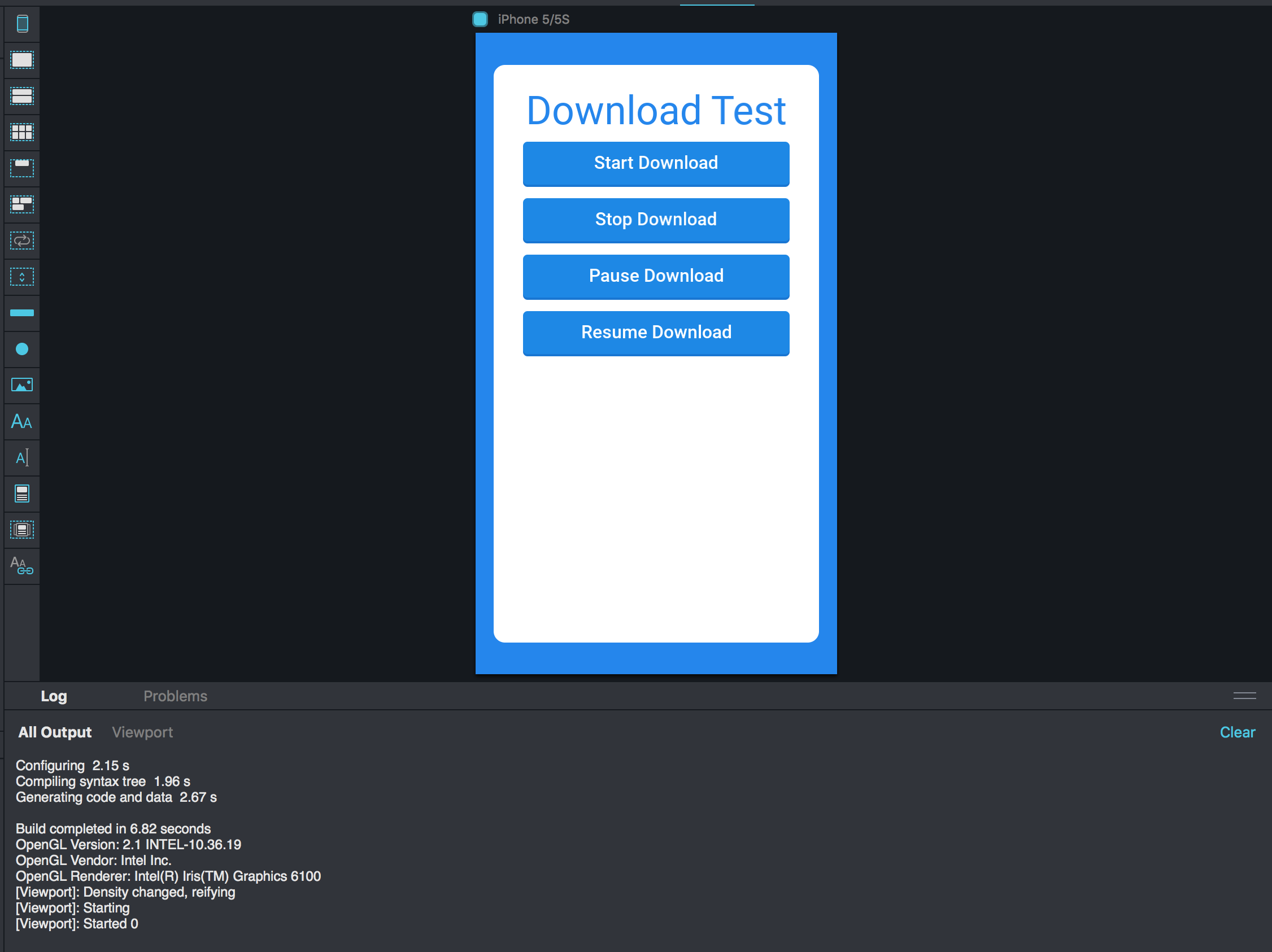
Task: Click the 'Configuring 2.15 s' log line
Action: tap(72, 766)
